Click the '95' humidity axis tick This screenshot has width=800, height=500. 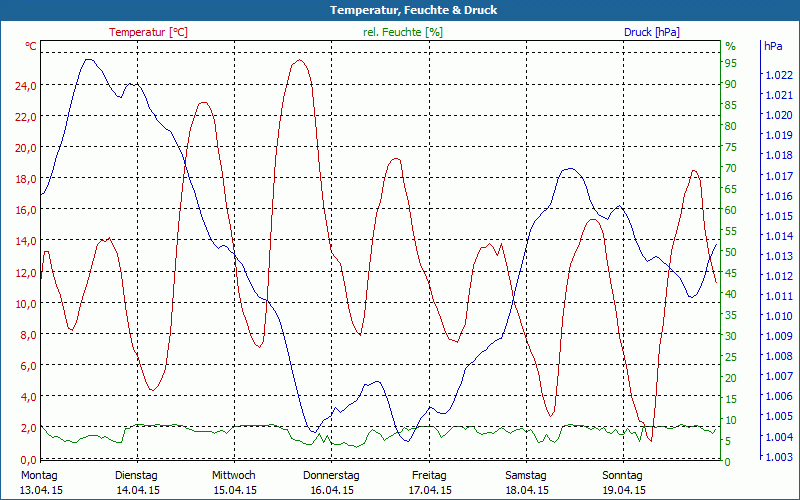(731, 63)
